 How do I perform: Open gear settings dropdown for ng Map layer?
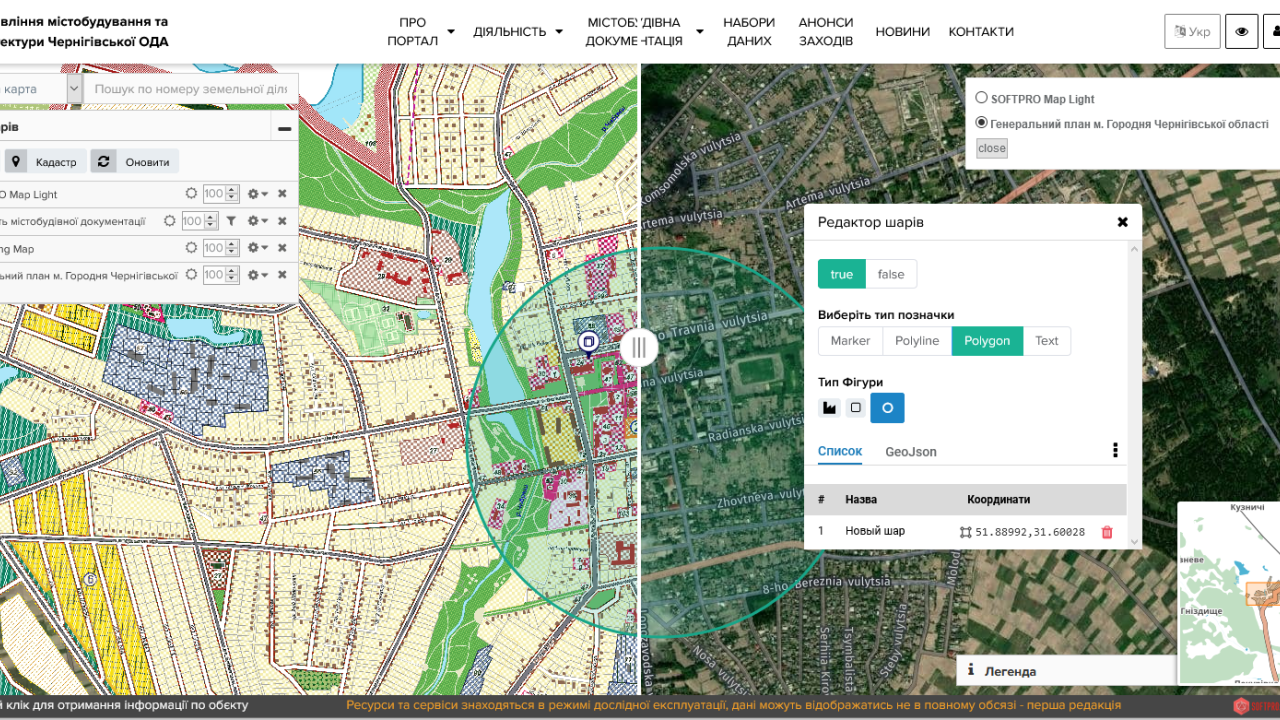coord(258,248)
